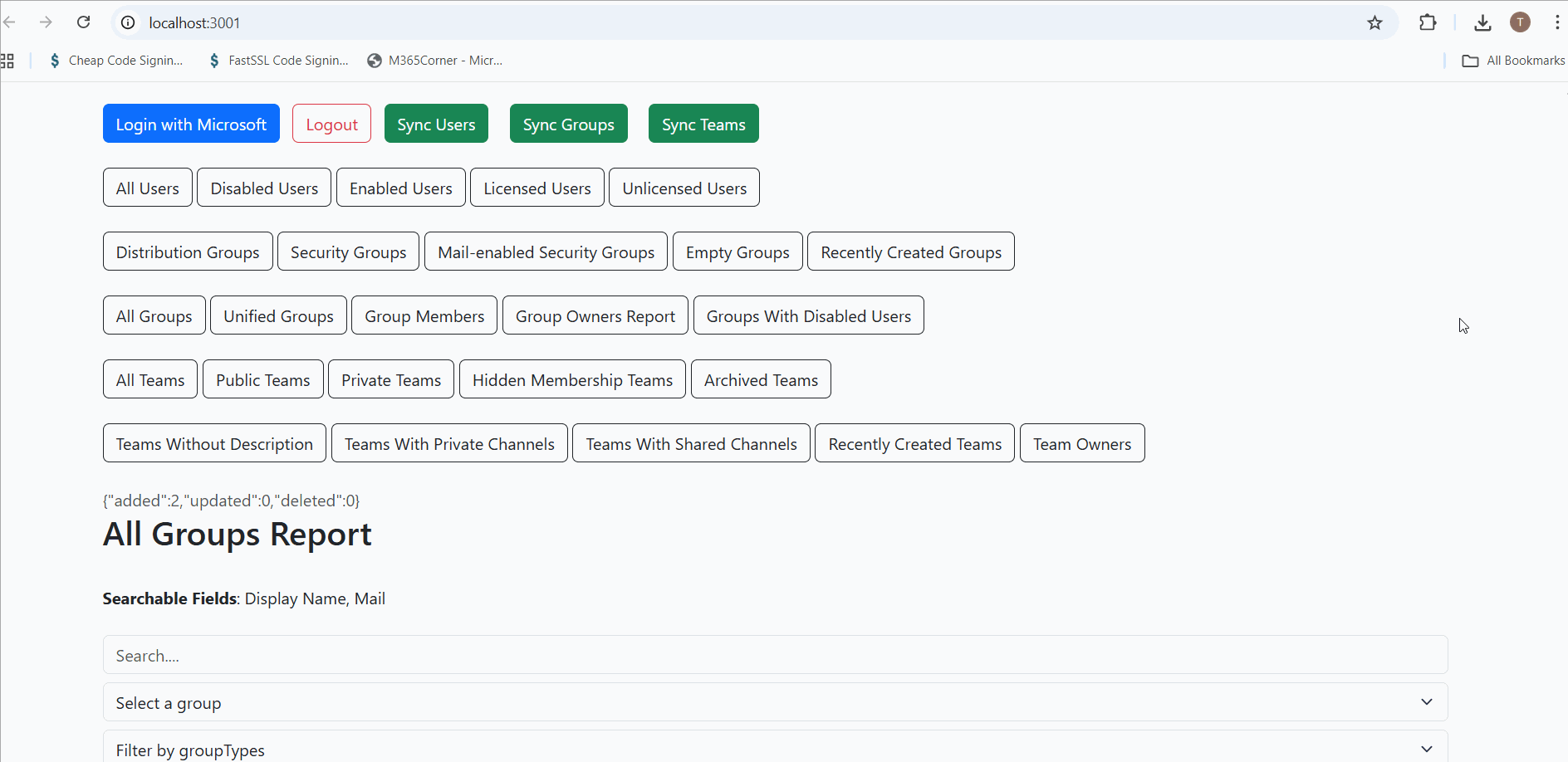Click Login with Microsoft button
The height and width of the screenshot is (762, 1568).
[191, 124]
